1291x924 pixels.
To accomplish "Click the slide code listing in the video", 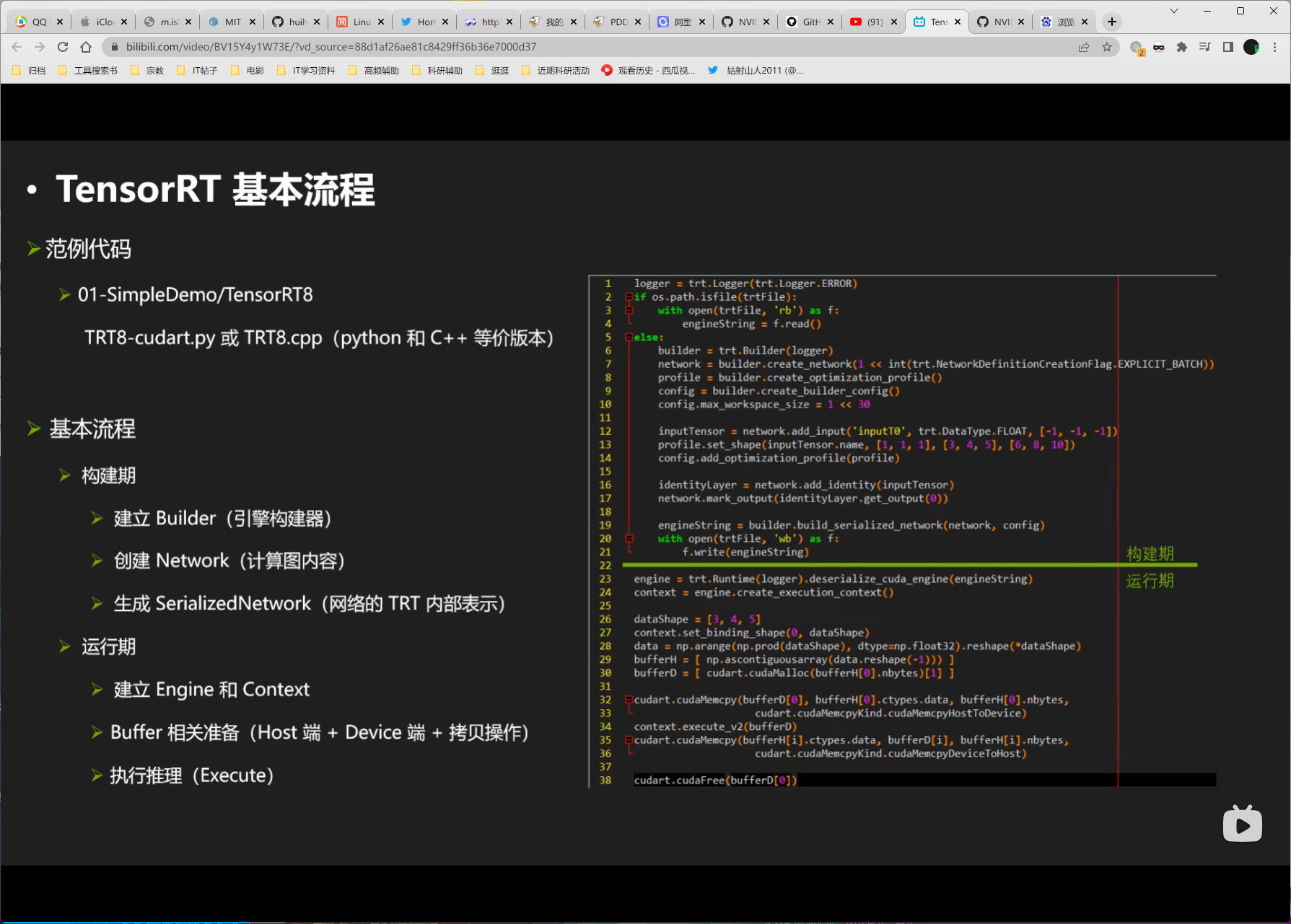I will coord(903,532).
